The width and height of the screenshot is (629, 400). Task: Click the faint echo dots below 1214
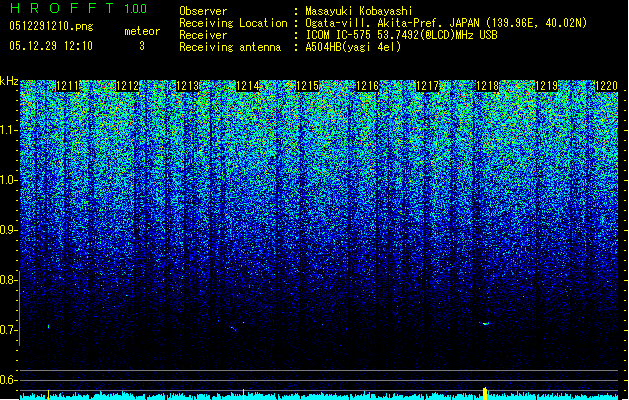pyautogui.click(x=236, y=326)
